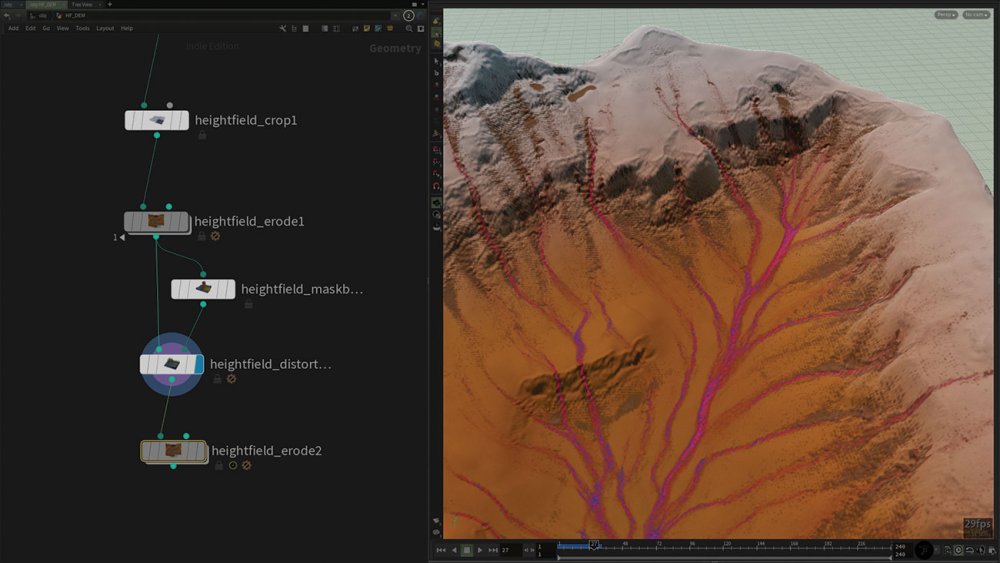The height and width of the screenshot is (563, 1000).
Task: Click the HF_DEM path segment
Action: point(71,15)
